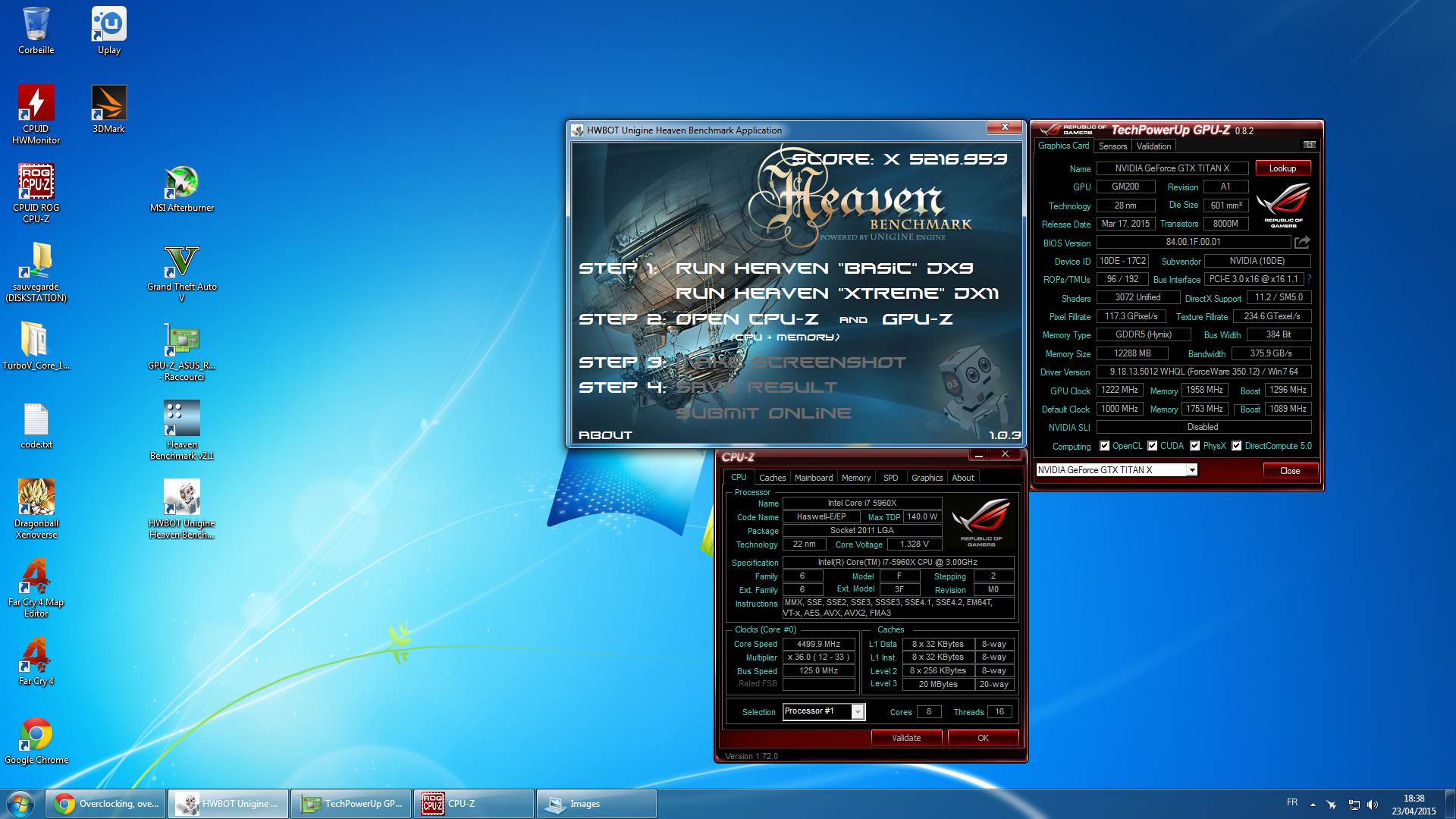Viewport: 1456px width, 819px height.
Task: Click the Close button in GPU-Z
Action: pyautogui.click(x=1289, y=470)
